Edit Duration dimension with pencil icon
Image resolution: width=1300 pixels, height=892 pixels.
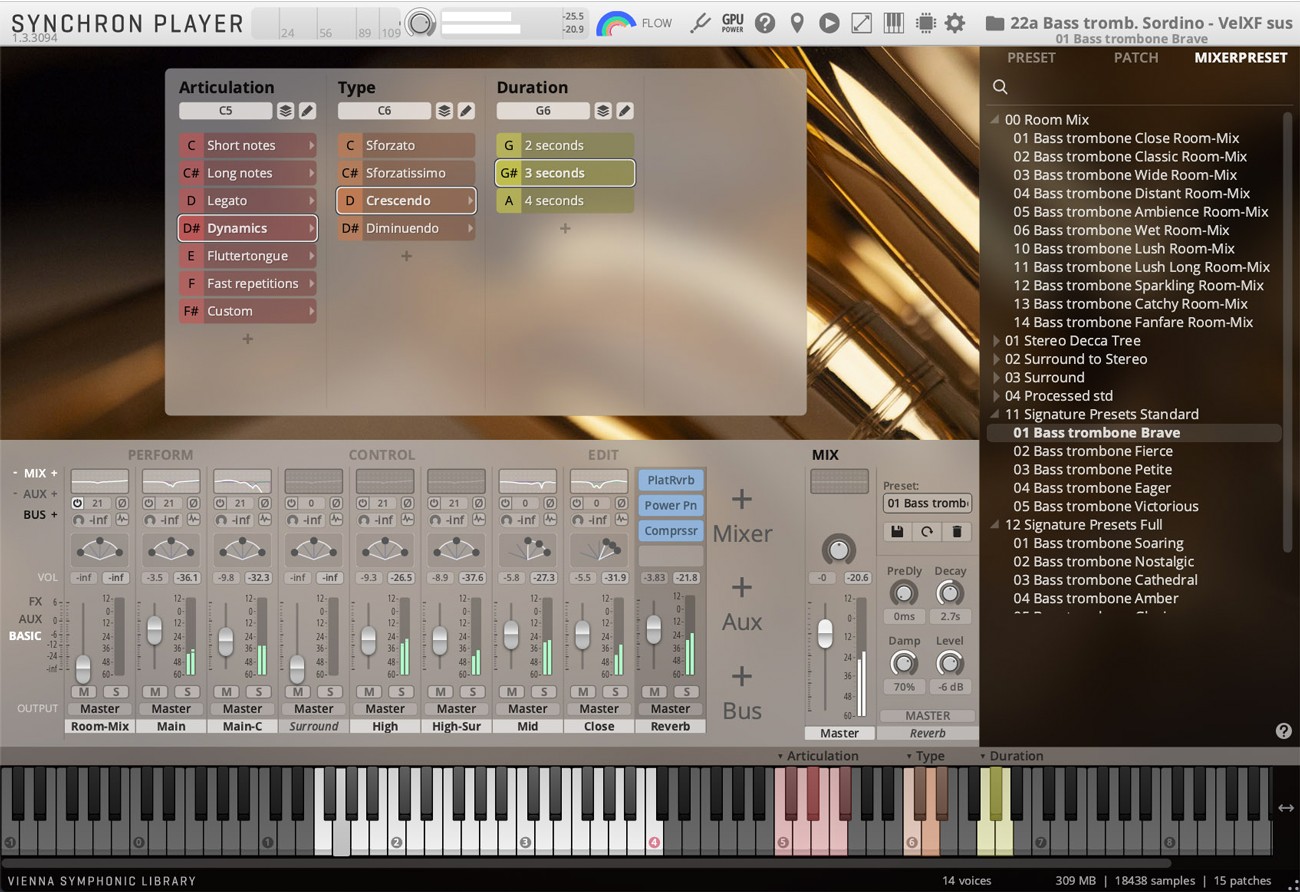click(625, 111)
